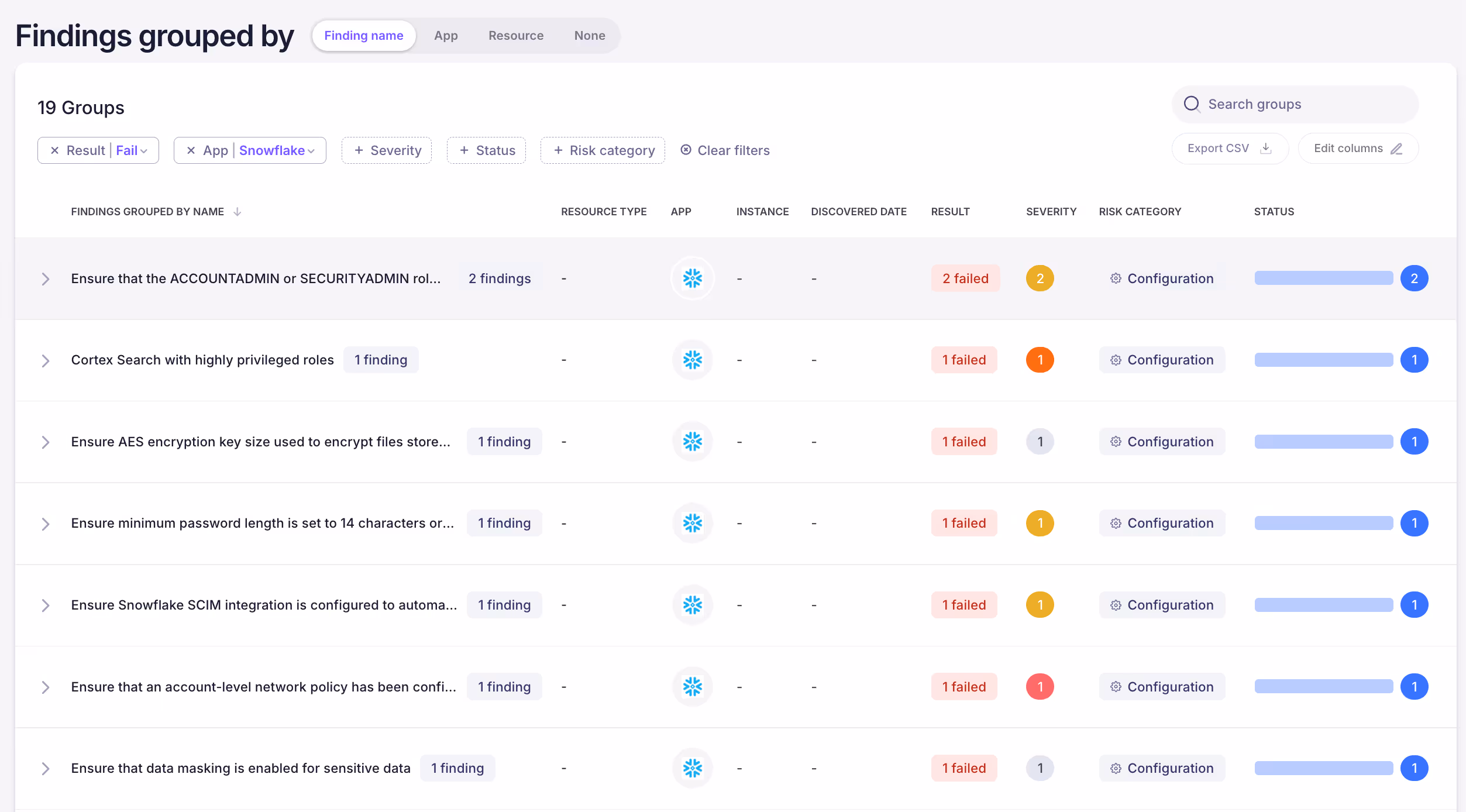This screenshot has width=1466, height=812.
Task: Click Snowflake icon in data masking row
Action: point(693,768)
